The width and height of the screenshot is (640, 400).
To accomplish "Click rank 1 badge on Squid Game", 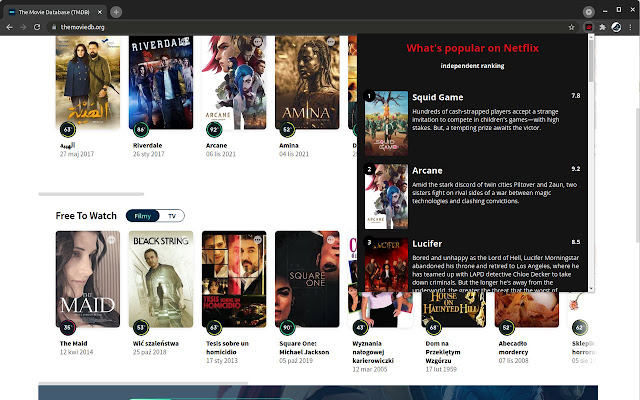I will 369,96.
